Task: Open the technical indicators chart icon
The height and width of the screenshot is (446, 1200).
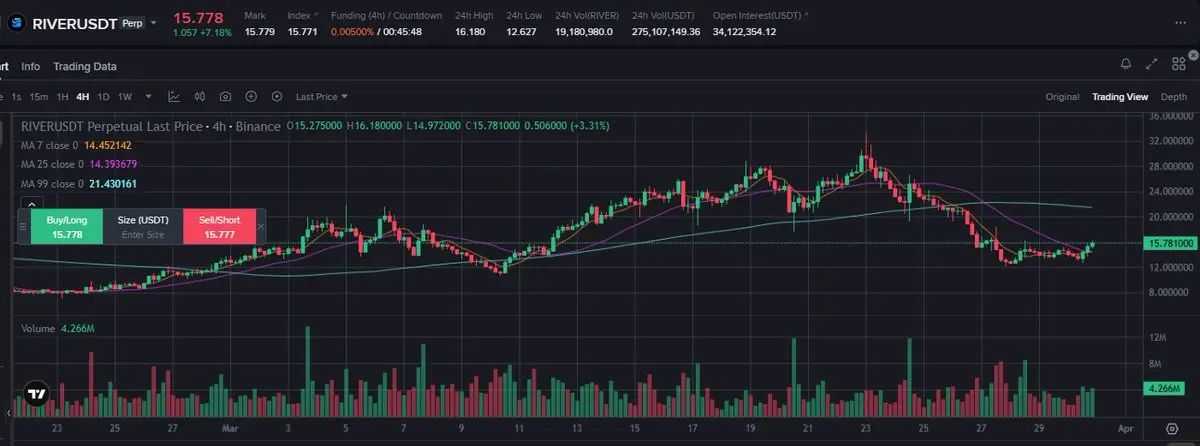Action: 174,97
